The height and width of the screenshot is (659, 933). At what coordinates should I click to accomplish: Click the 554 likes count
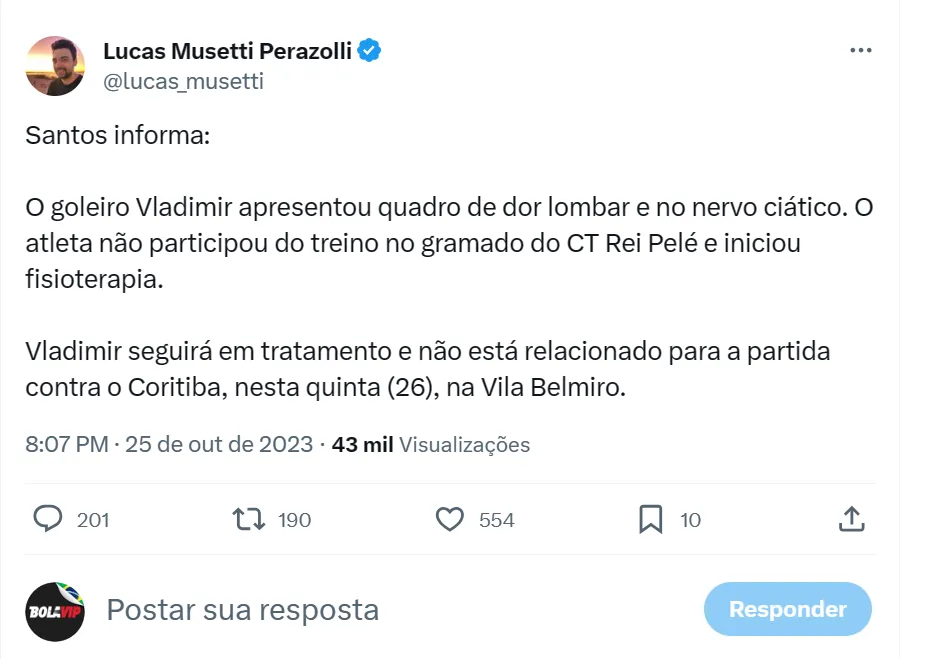pos(496,520)
